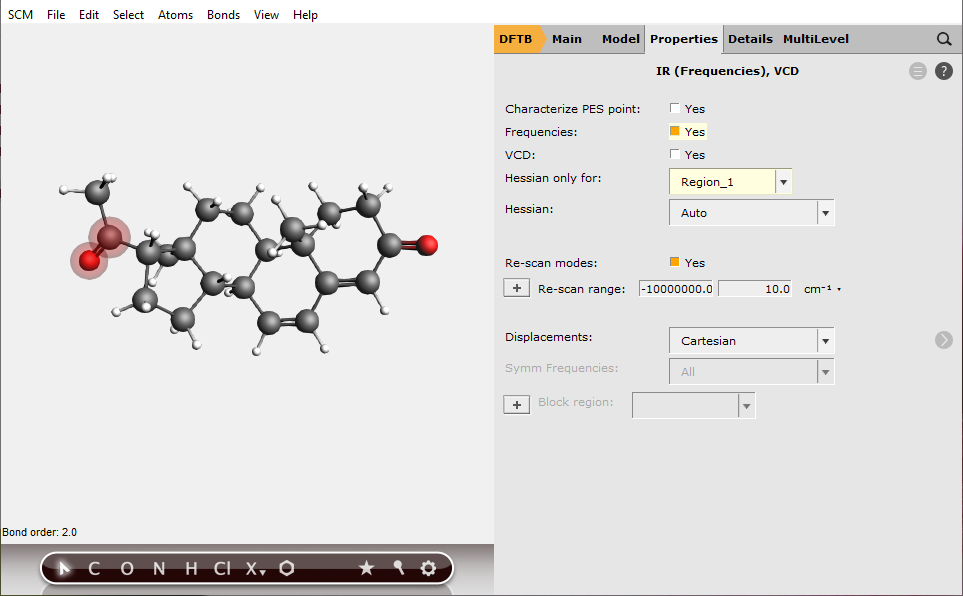Change the Hessian Auto dropdown
The width and height of the screenshot is (963, 596).
click(x=824, y=212)
